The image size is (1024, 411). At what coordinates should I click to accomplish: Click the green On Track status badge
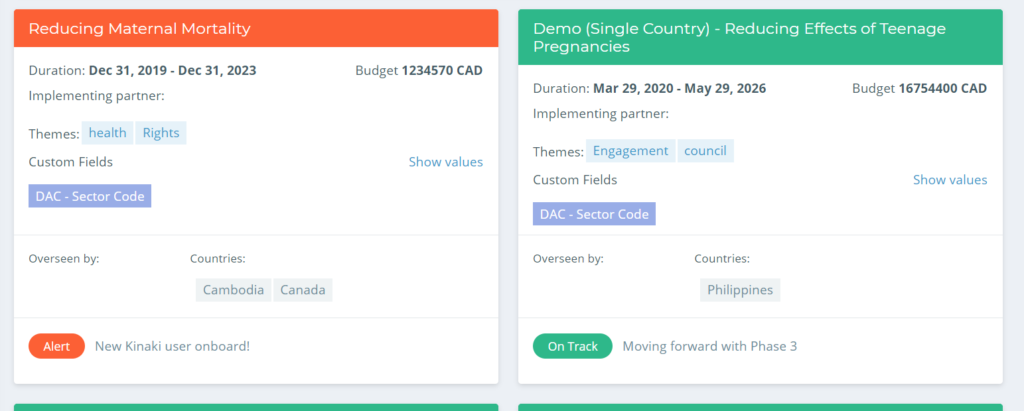pos(573,346)
